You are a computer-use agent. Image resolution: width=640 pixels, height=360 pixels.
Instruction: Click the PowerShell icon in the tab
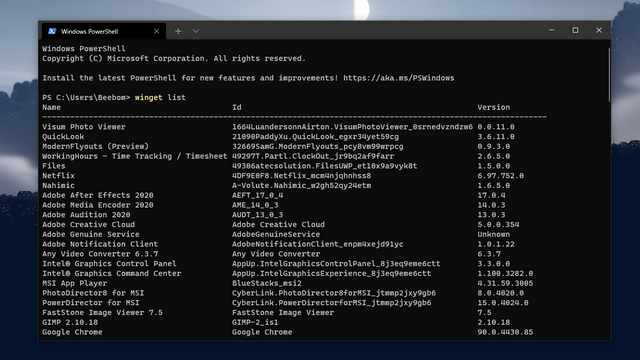pos(52,31)
